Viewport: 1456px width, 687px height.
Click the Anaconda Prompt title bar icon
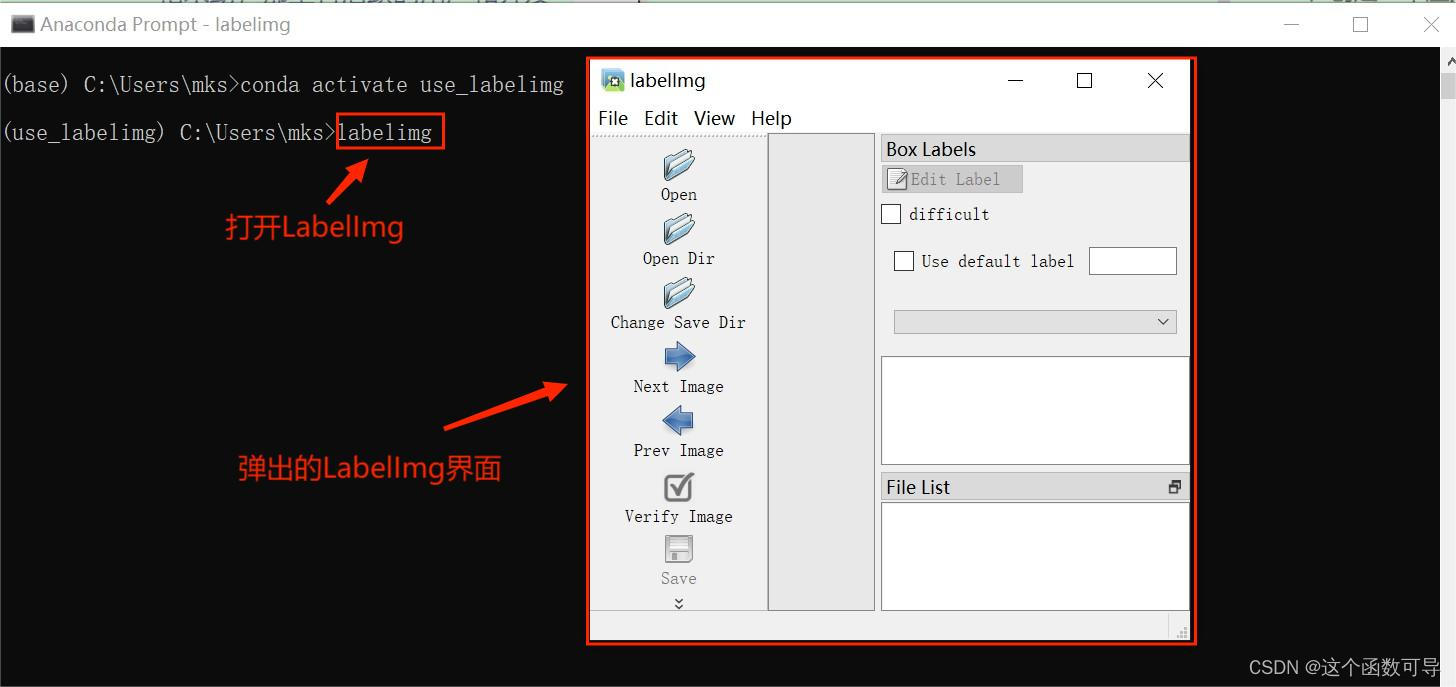tap(22, 24)
